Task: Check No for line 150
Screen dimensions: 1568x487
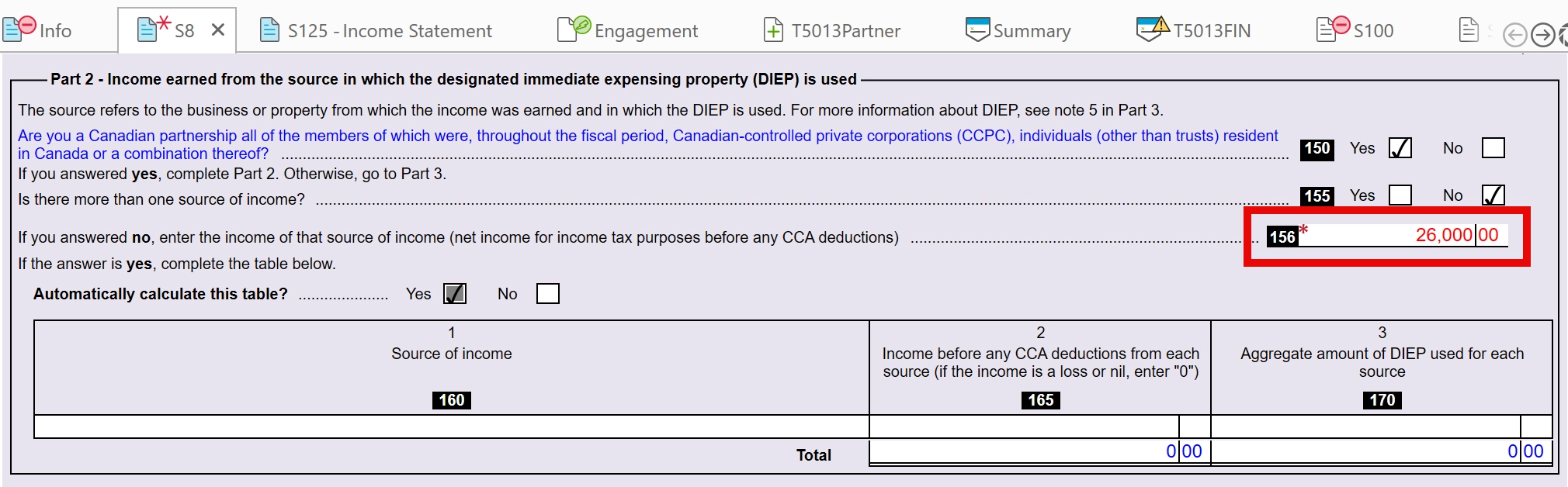Action: point(1493,147)
